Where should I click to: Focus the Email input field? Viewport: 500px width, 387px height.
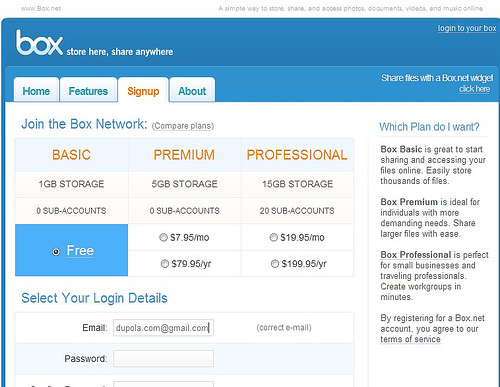coord(163,328)
